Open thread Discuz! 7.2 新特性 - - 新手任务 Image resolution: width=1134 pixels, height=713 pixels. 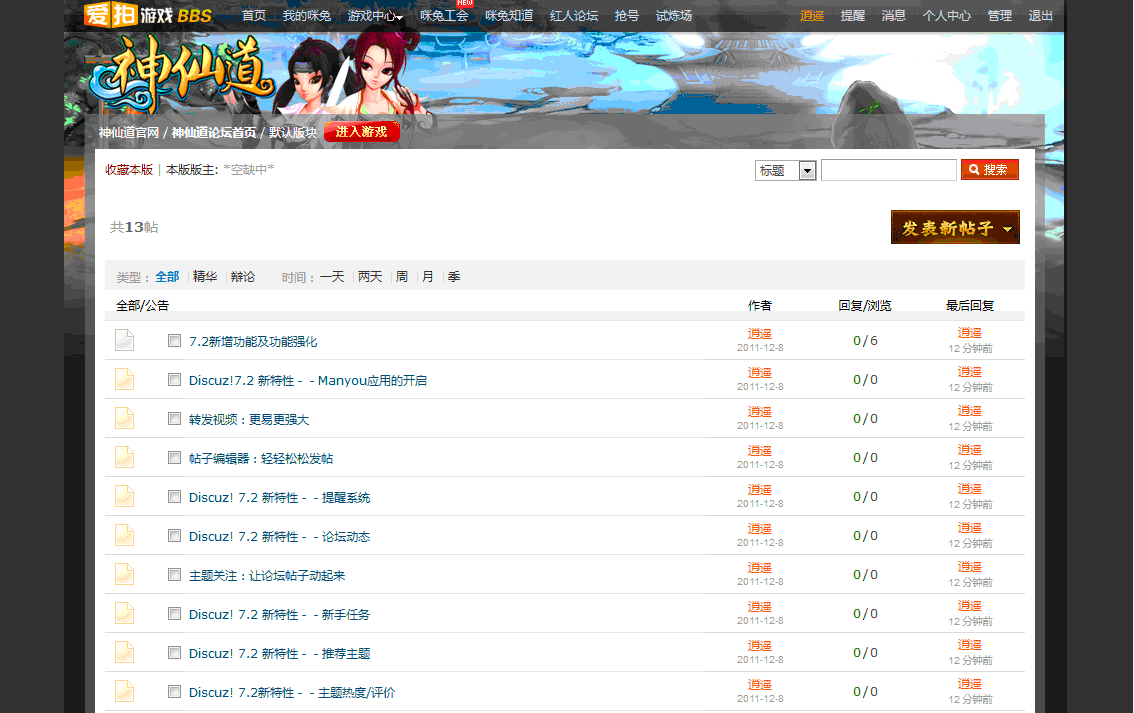(279, 615)
